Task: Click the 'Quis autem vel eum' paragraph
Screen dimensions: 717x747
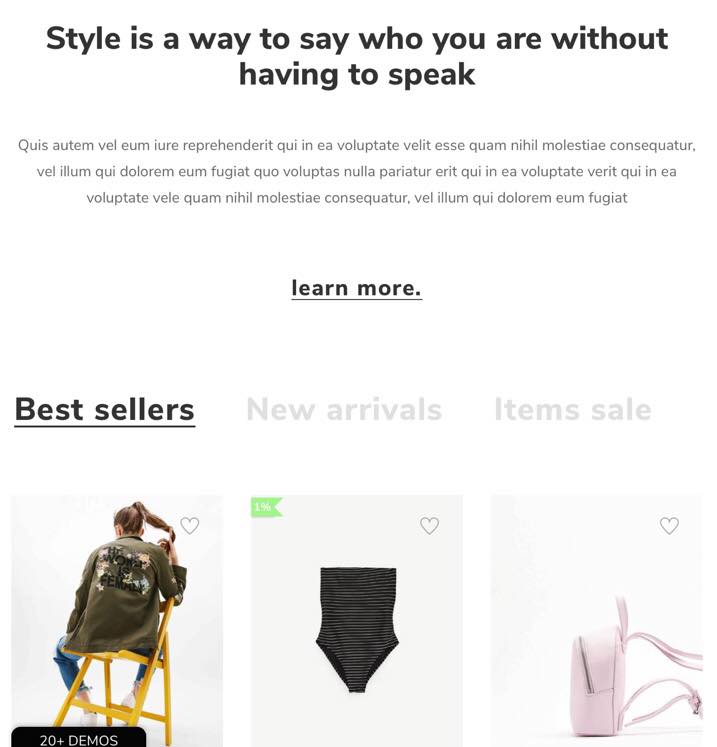Action: coord(357,172)
